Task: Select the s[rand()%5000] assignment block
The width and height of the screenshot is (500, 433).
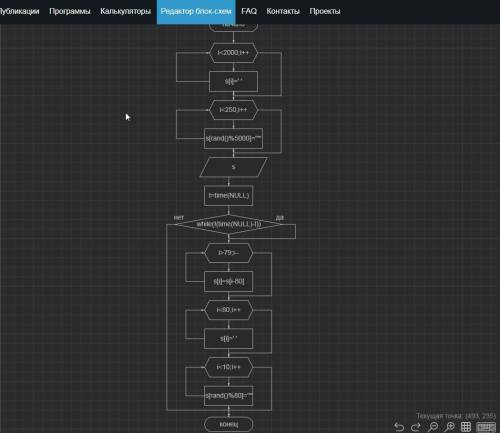Action: [233, 138]
